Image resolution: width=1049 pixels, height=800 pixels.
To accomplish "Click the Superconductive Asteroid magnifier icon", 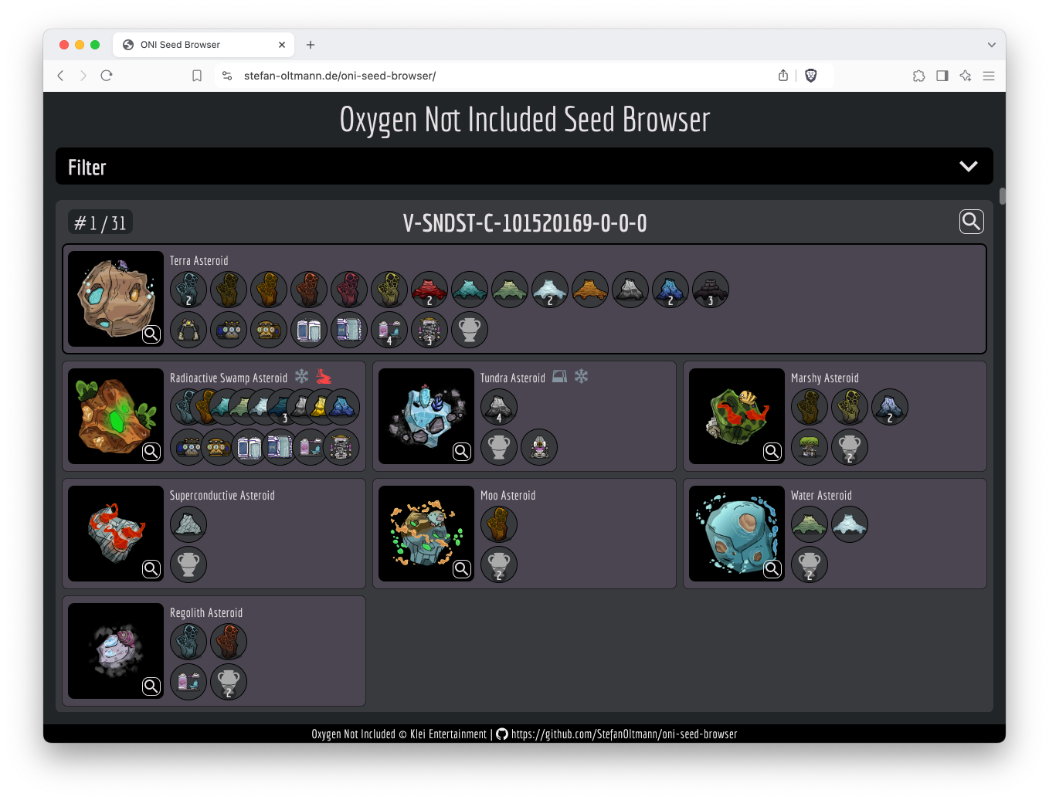I will click(151, 569).
